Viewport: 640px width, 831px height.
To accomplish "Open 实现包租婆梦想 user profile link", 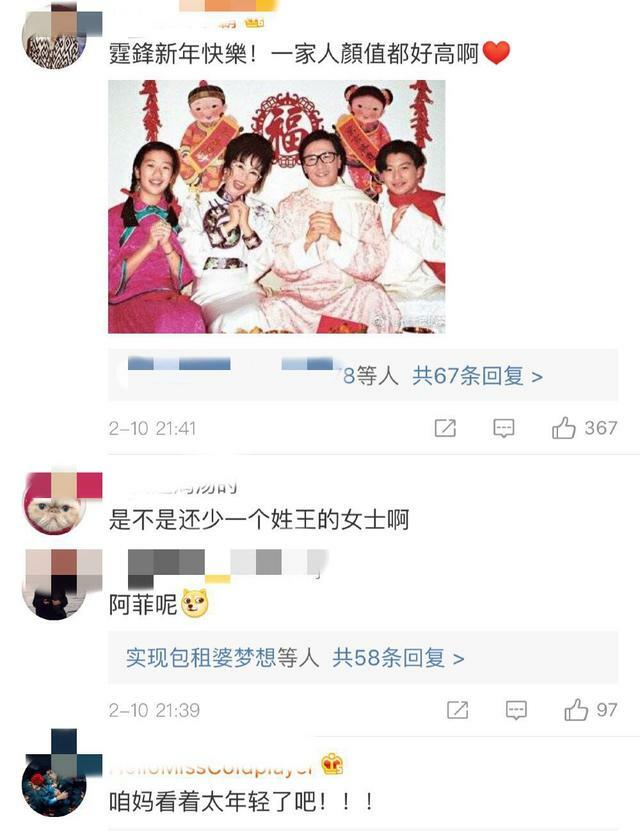I will [201, 658].
